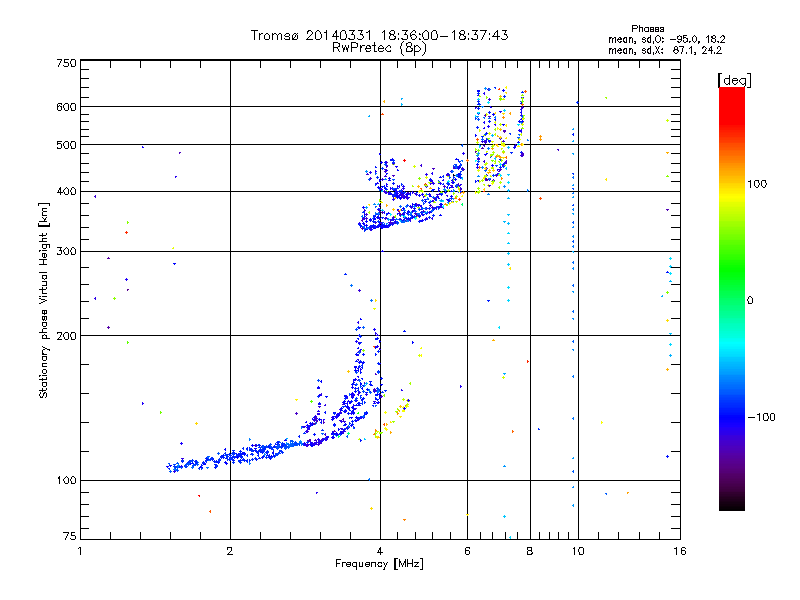Click the colorbar tick label '0'
This screenshot has height=600, width=800.
tap(750, 301)
